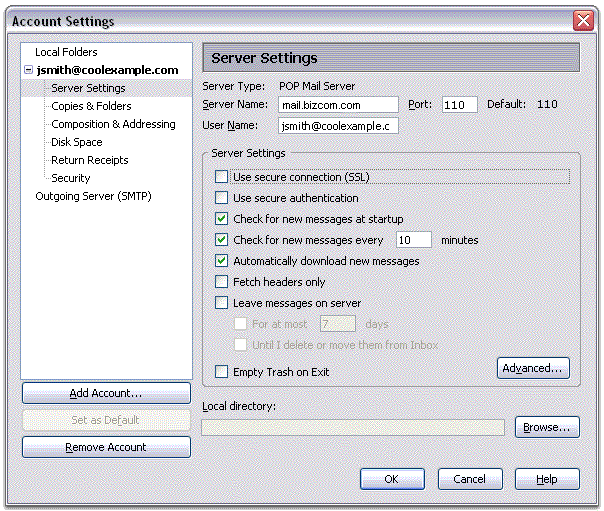Open Return Receipts settings

89,160
